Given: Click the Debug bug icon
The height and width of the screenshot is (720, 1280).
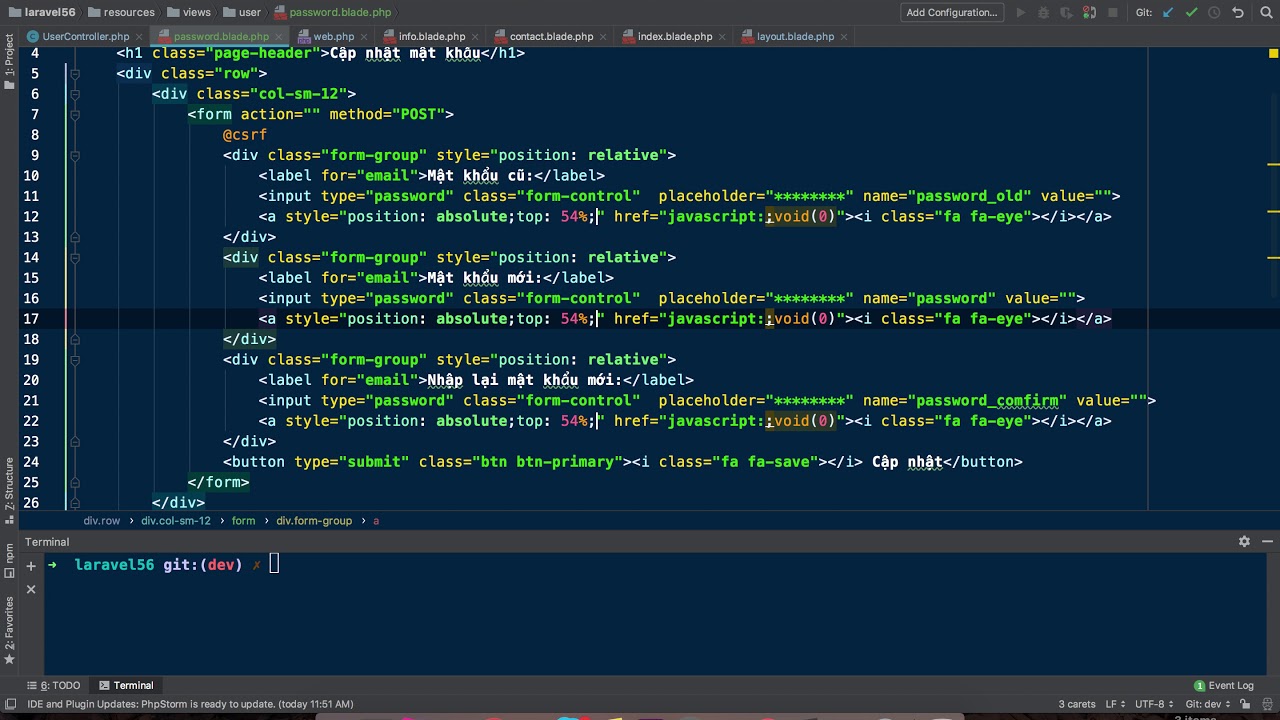Looking at the screenshot, I should pyautogui.click(x=1044, y=13).
